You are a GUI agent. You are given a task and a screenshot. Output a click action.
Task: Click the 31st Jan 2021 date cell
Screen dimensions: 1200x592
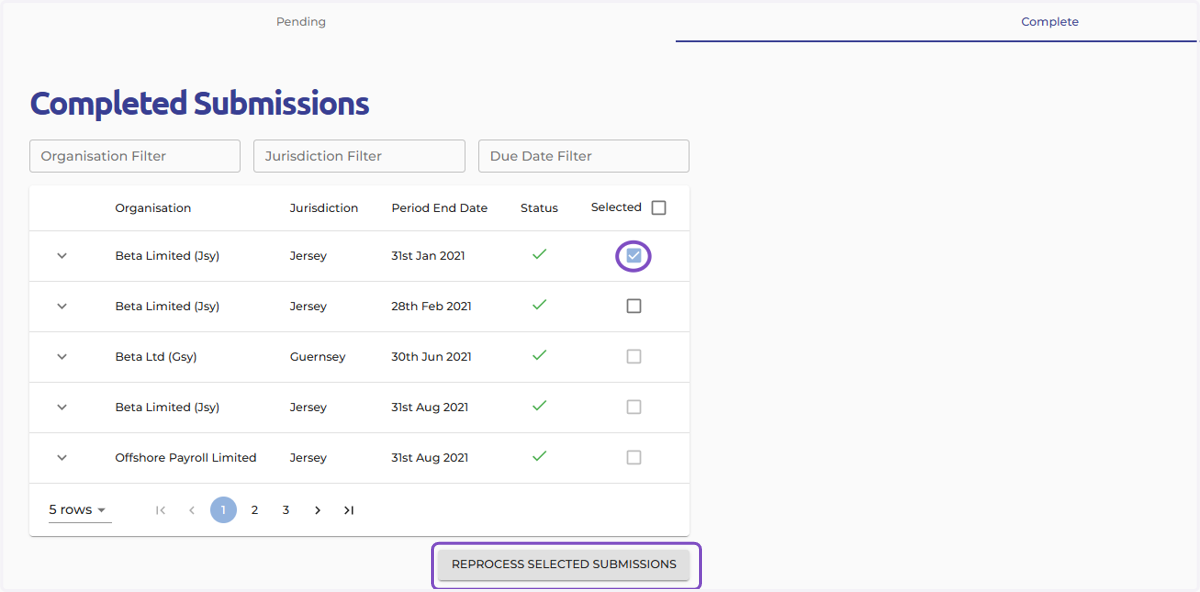pyautogui.click(x=428, y=256)
